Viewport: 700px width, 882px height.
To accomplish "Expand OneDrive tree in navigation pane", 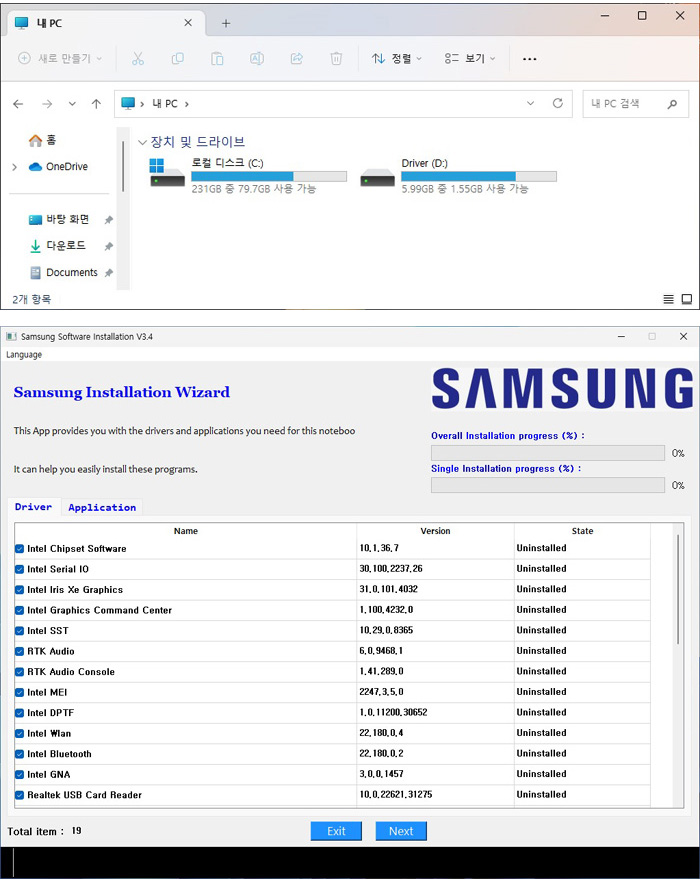I will [14, 167].
